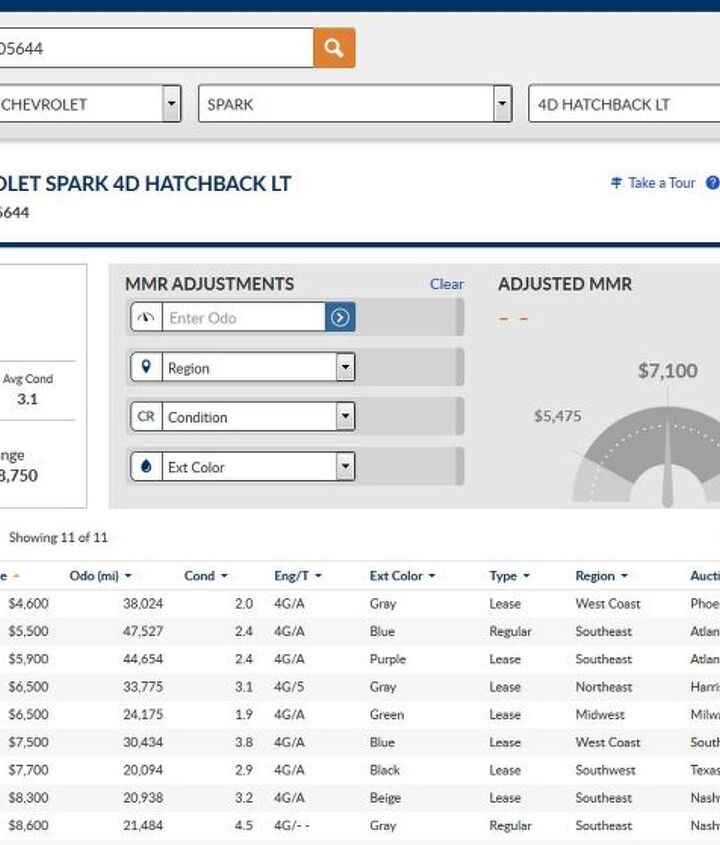Click into the Enter Odo field
Image resolution: width=720 pixels, height=845 pixels.
tap(243, 318)
